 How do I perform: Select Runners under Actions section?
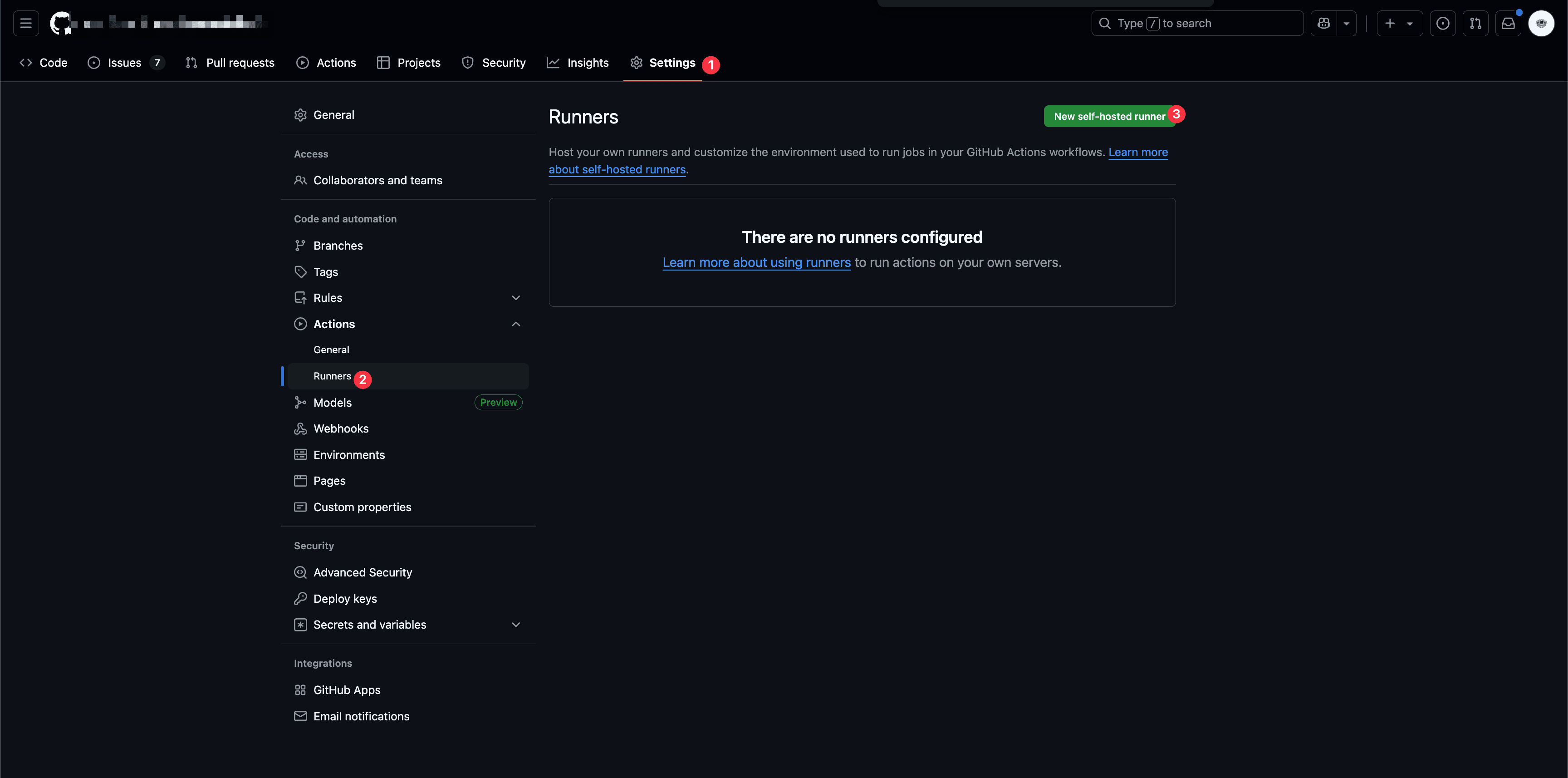[x=408, y=376]
